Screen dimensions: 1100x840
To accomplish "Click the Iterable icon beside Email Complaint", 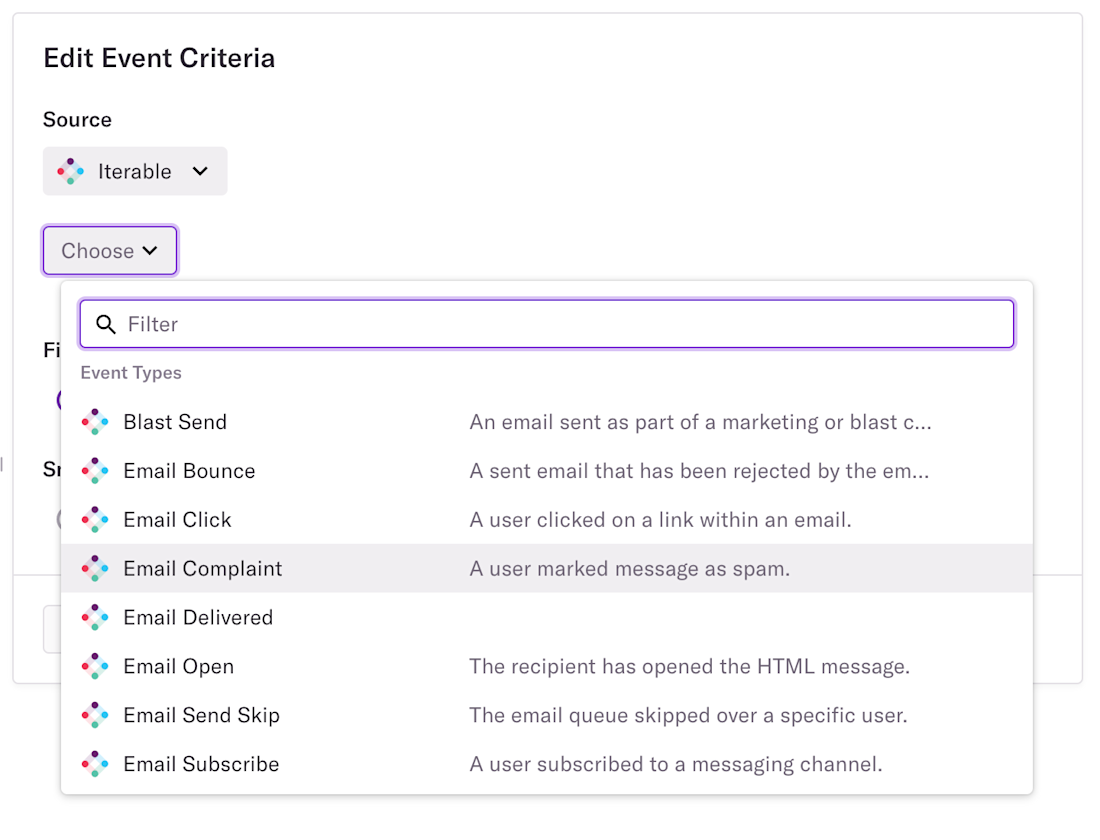I will click(x=95, y=569).
